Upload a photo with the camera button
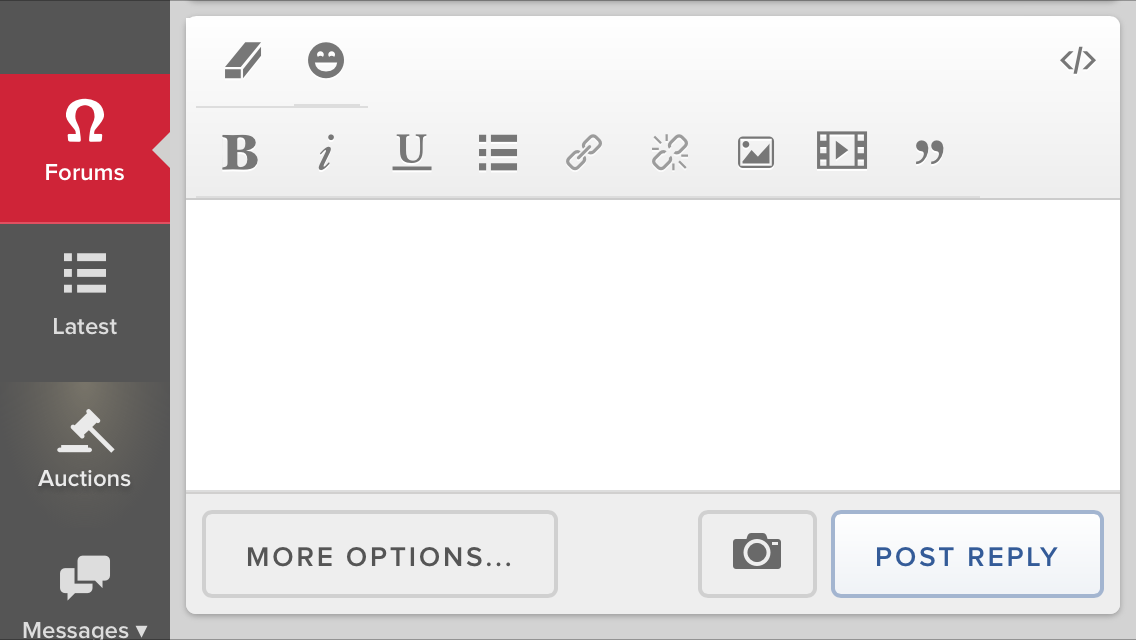 [757, 554]
